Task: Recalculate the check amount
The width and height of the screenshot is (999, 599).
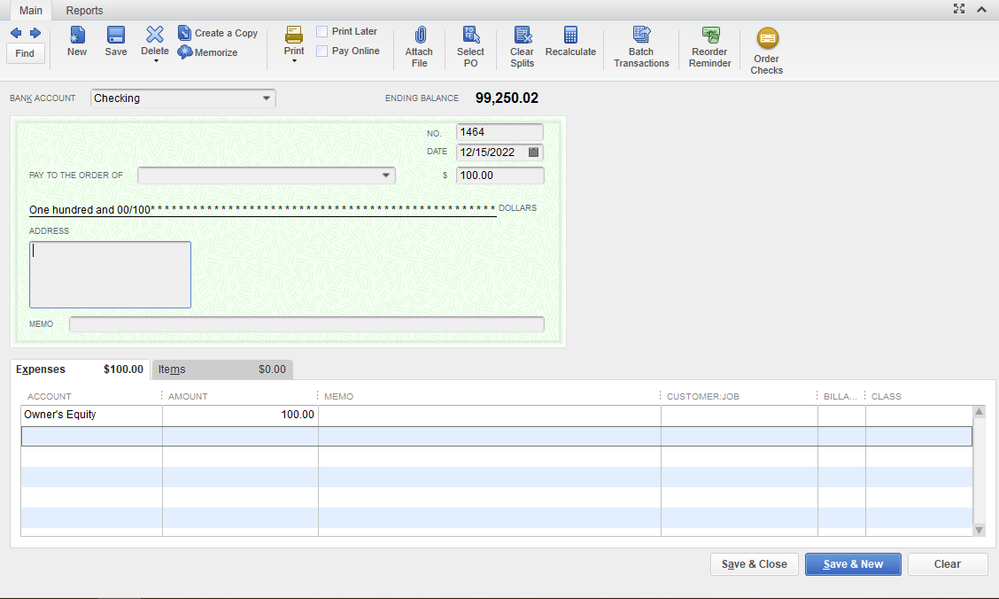Action: (571, 41)
